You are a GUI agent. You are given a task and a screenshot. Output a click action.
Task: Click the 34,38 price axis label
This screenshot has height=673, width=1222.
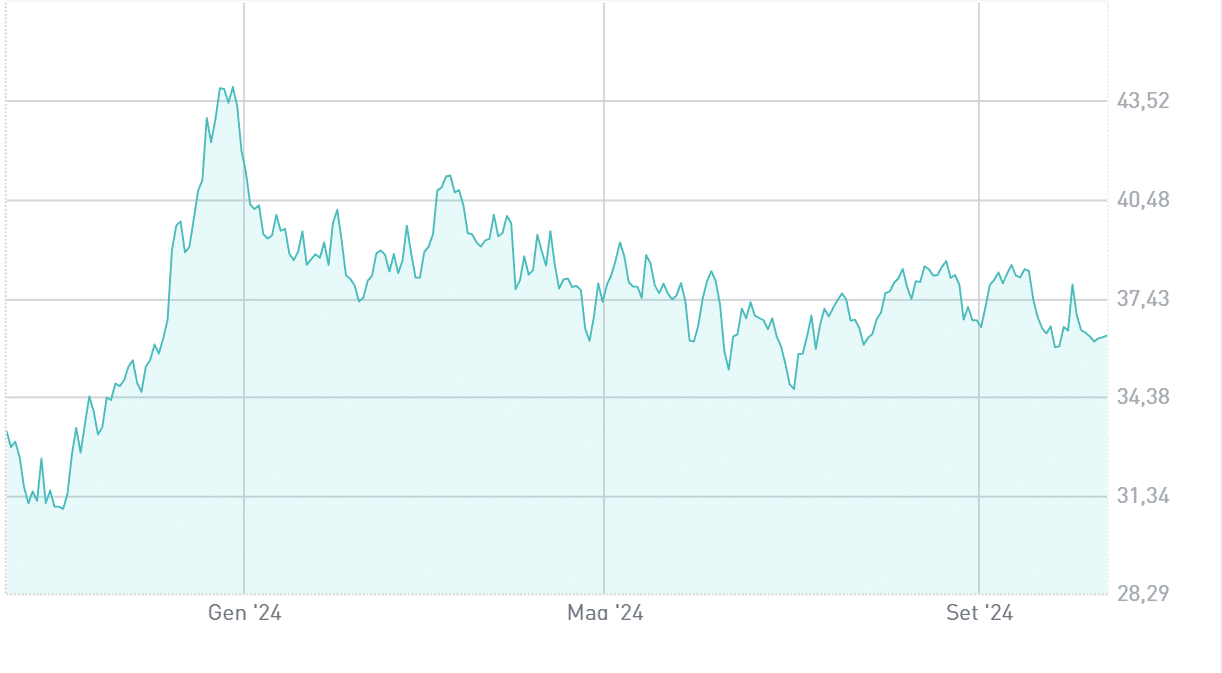tap(1141, 398)
